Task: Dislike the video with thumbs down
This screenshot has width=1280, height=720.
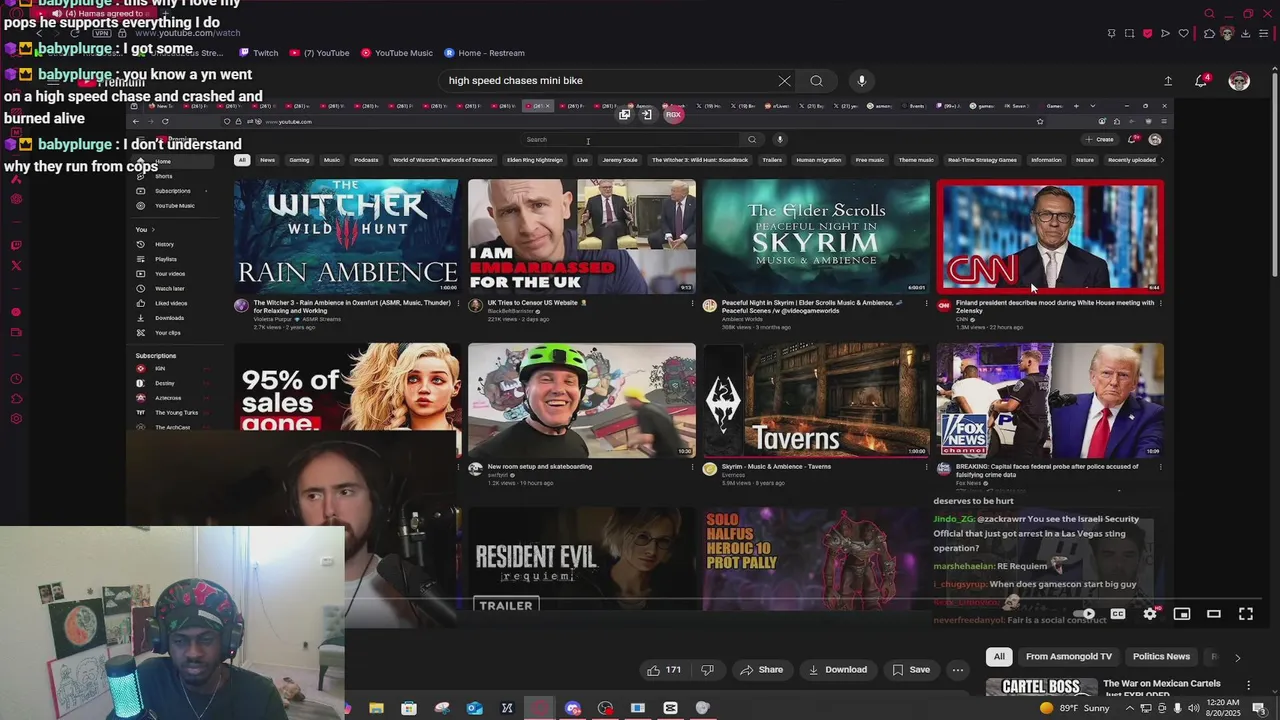Action: pos(708,670)
